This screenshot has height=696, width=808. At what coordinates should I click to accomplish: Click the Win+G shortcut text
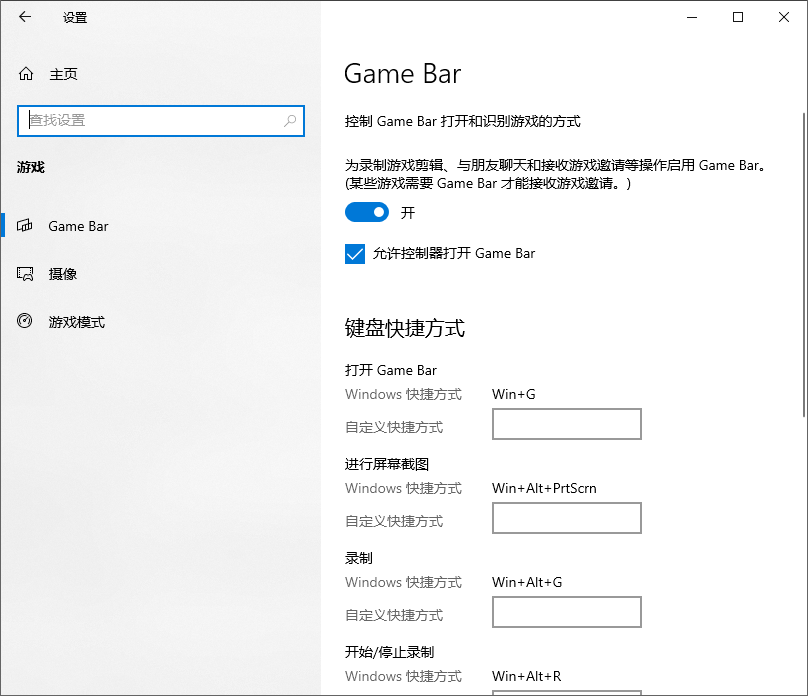tap(514, 394)
